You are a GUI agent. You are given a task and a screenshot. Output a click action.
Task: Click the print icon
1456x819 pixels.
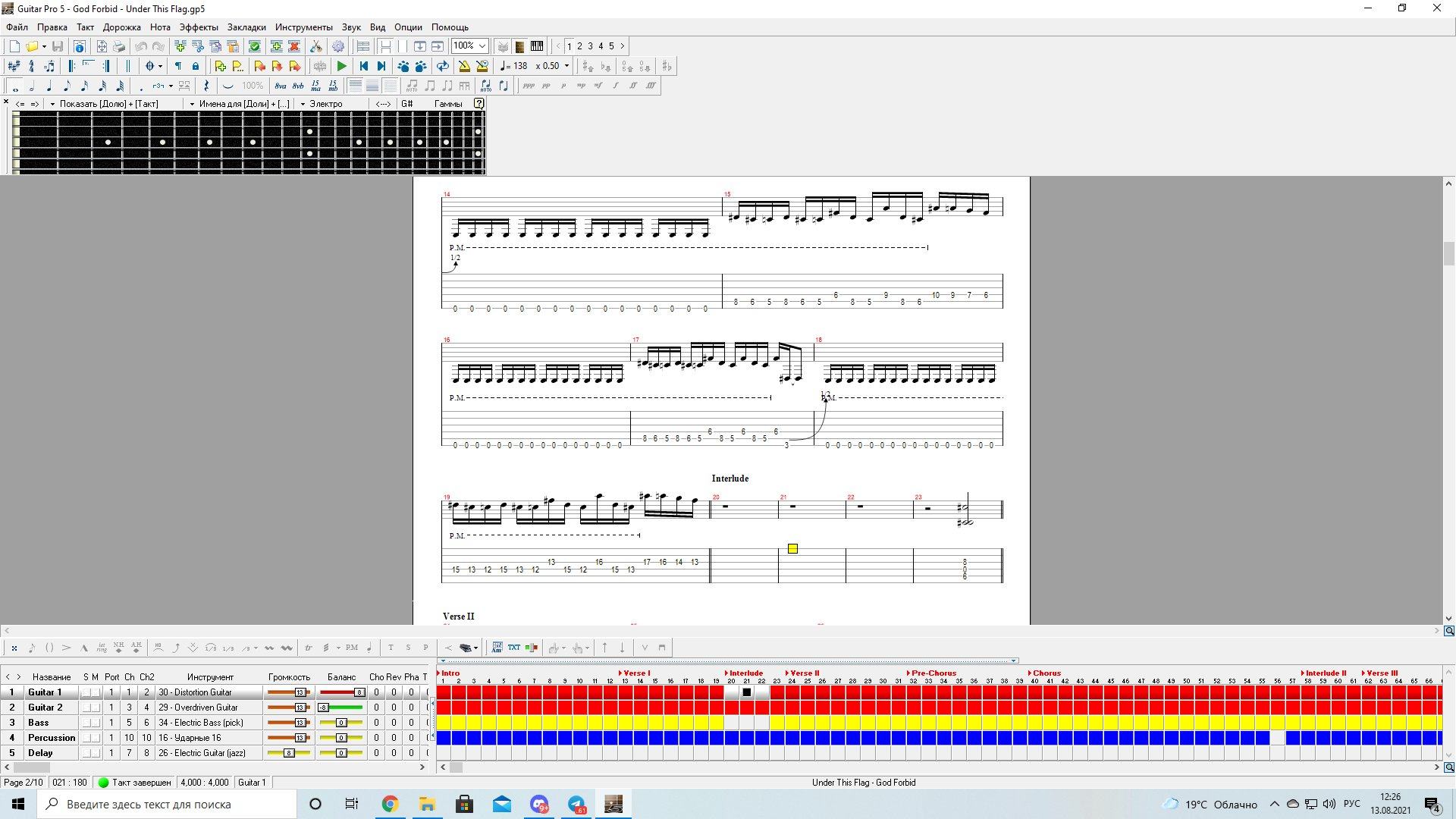click(x=119, y=46)
